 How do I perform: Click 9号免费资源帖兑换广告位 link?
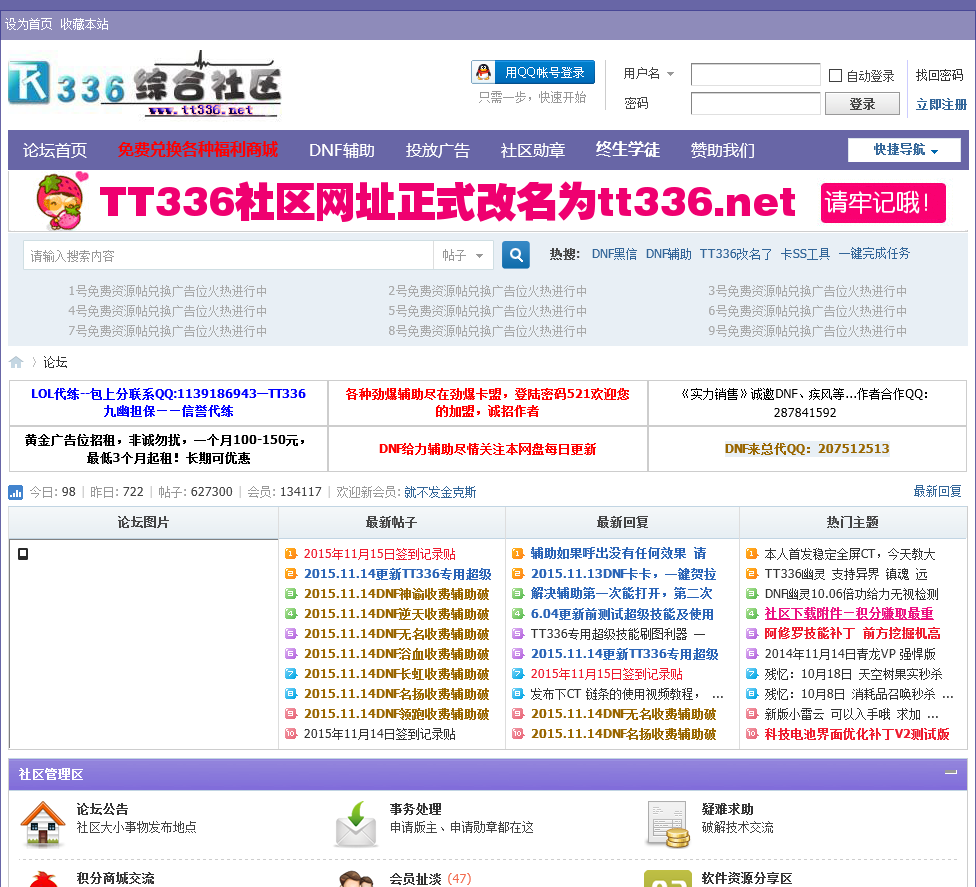tap(807, 331)
